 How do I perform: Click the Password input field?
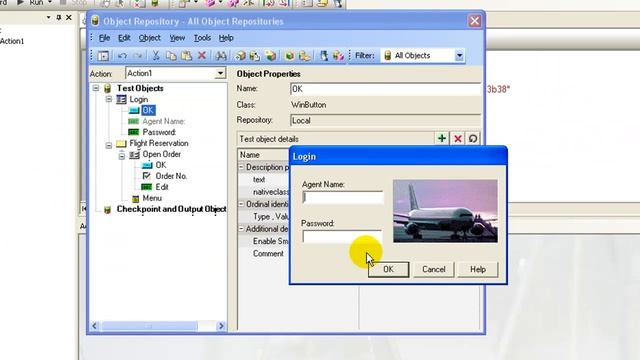tap(342, 237)
